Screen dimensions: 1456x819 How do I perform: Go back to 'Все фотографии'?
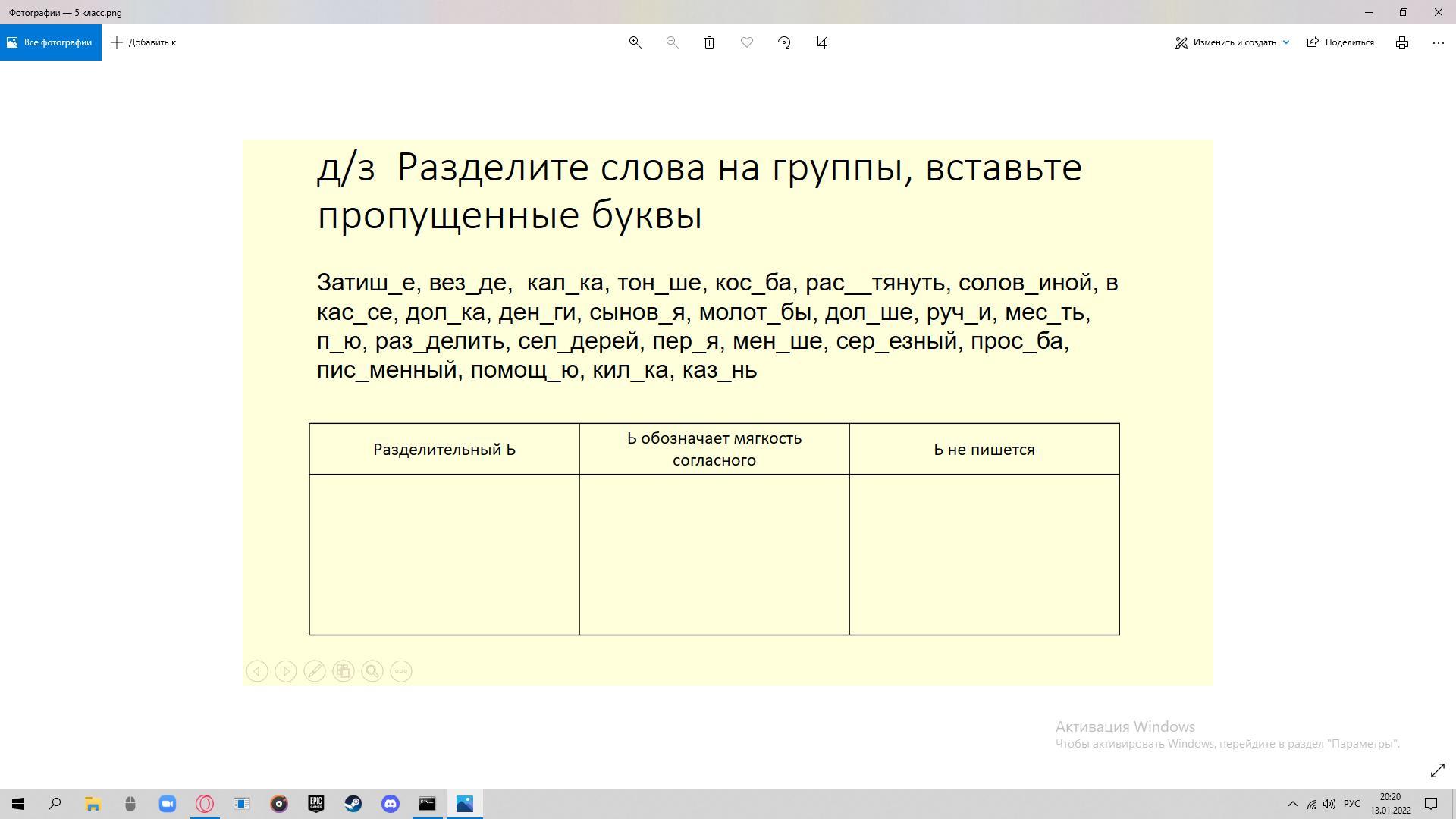point(50,42)
